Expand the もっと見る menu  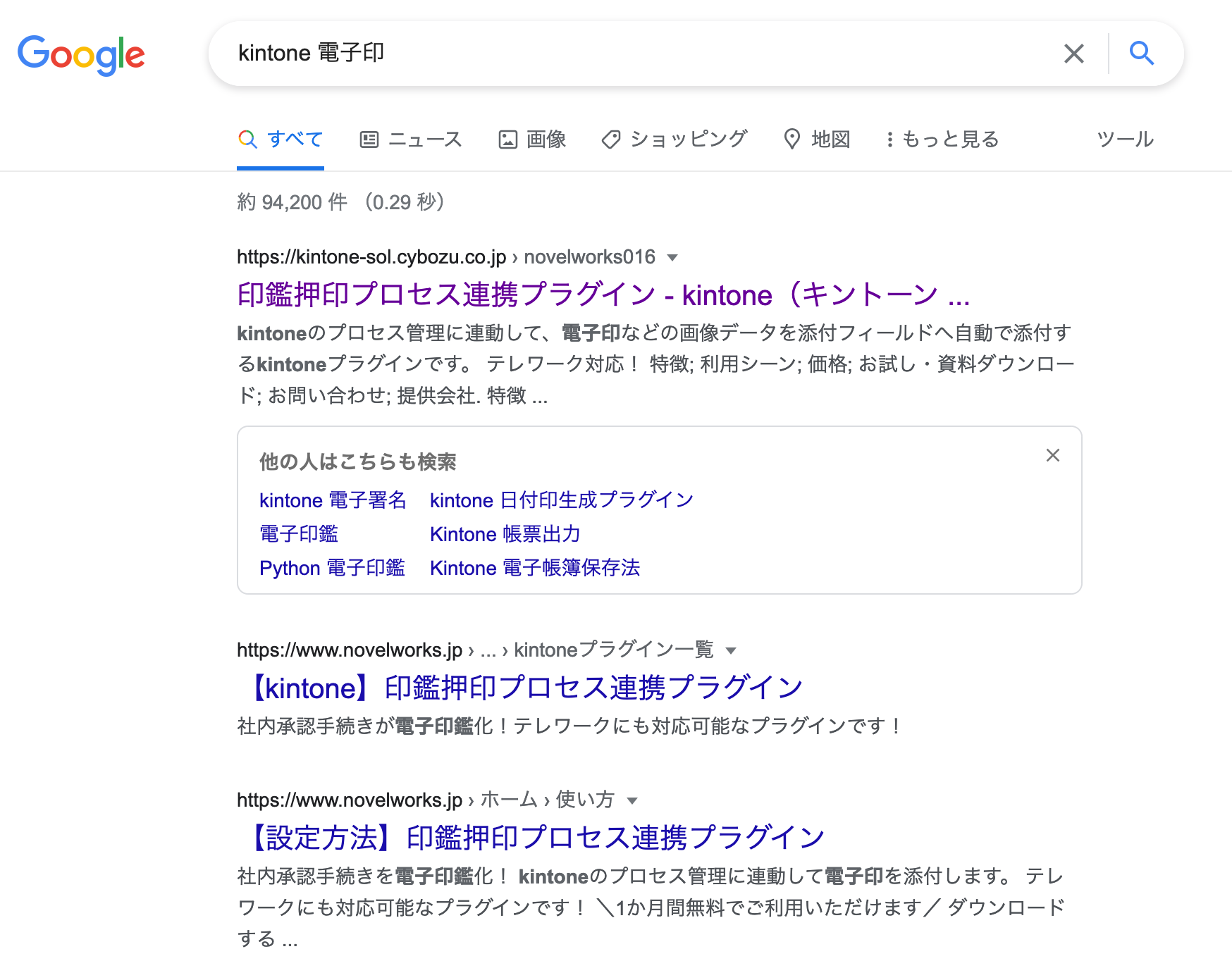click(942, 139)
